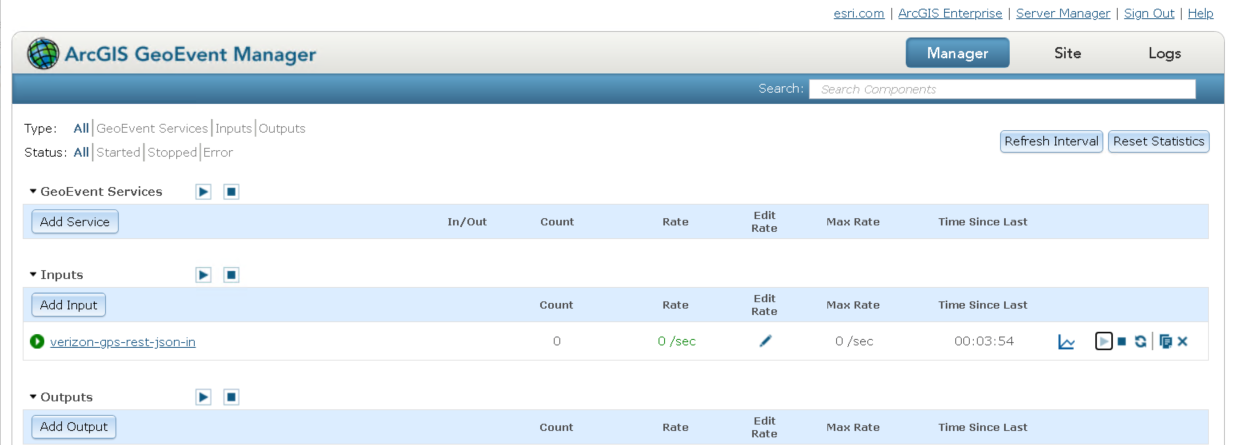
Task: Start all Outputs using play icon
Action: point(204,397)
